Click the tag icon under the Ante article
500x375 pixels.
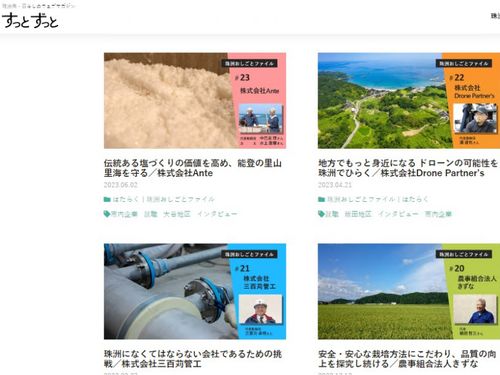pos(107,214)
